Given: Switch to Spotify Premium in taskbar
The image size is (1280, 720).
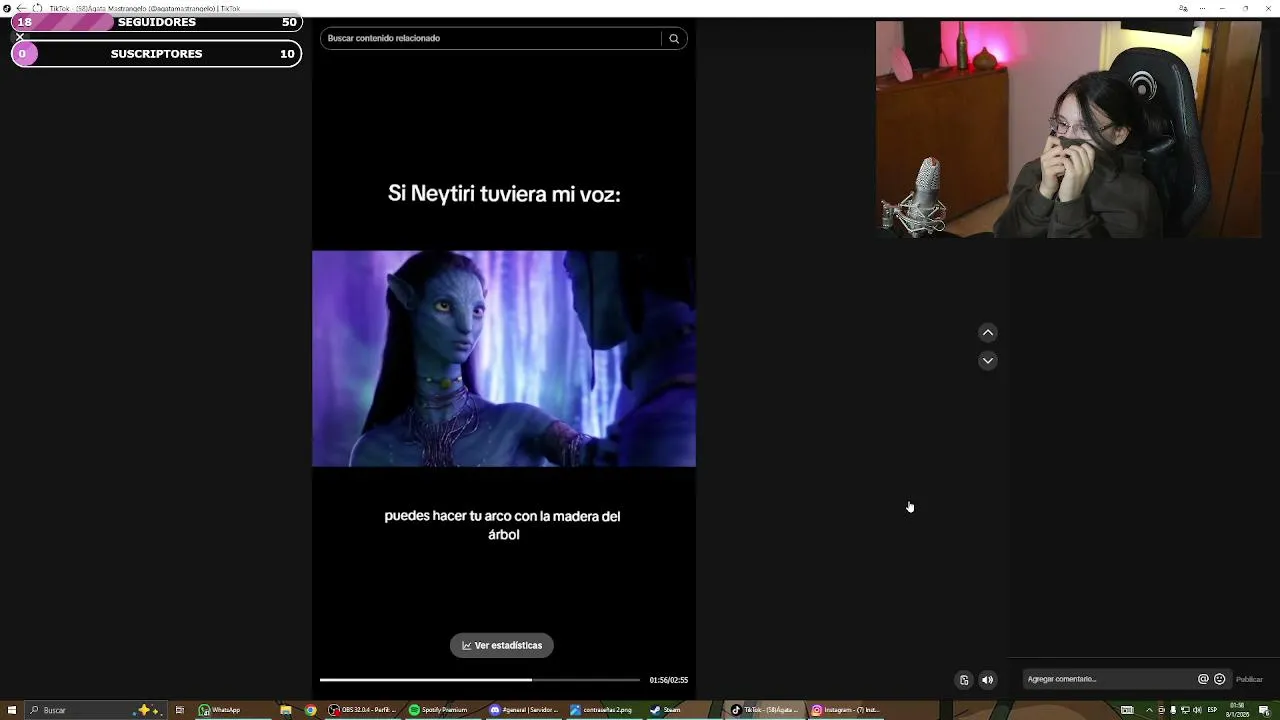Looking at the screenshot, I should point(439,710).
